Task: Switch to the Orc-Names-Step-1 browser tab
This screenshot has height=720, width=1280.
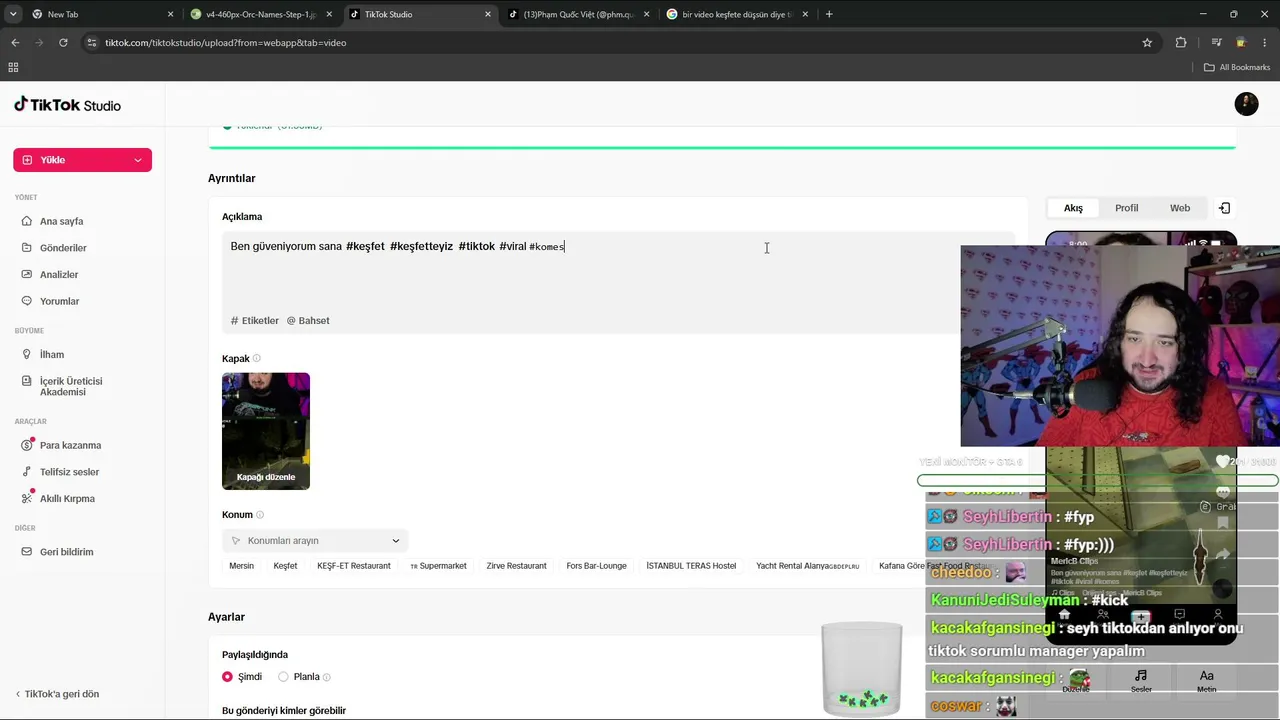Action: [260, 14]
